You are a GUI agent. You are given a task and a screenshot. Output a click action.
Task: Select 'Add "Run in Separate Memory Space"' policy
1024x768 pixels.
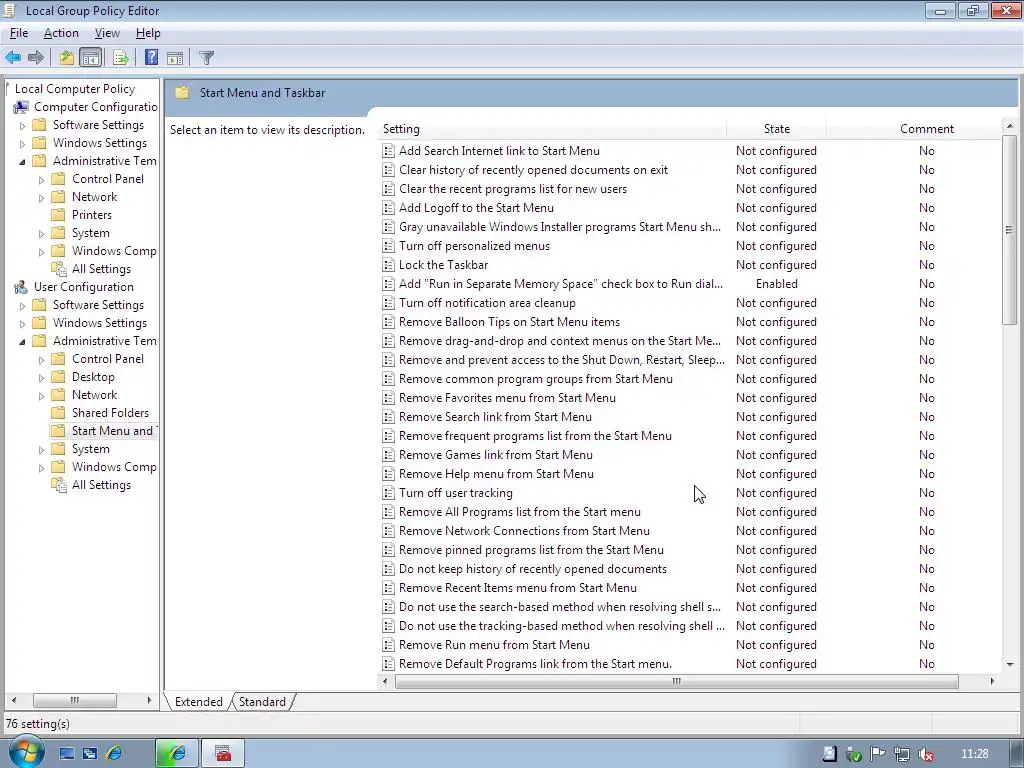pyautogui.click(x=560, y=284)
